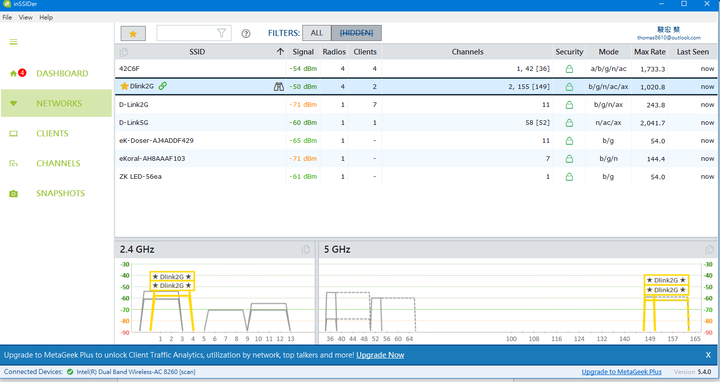Sort by the Last Seen column
This screenshot has width=720, height=382.
click(692, 52)
